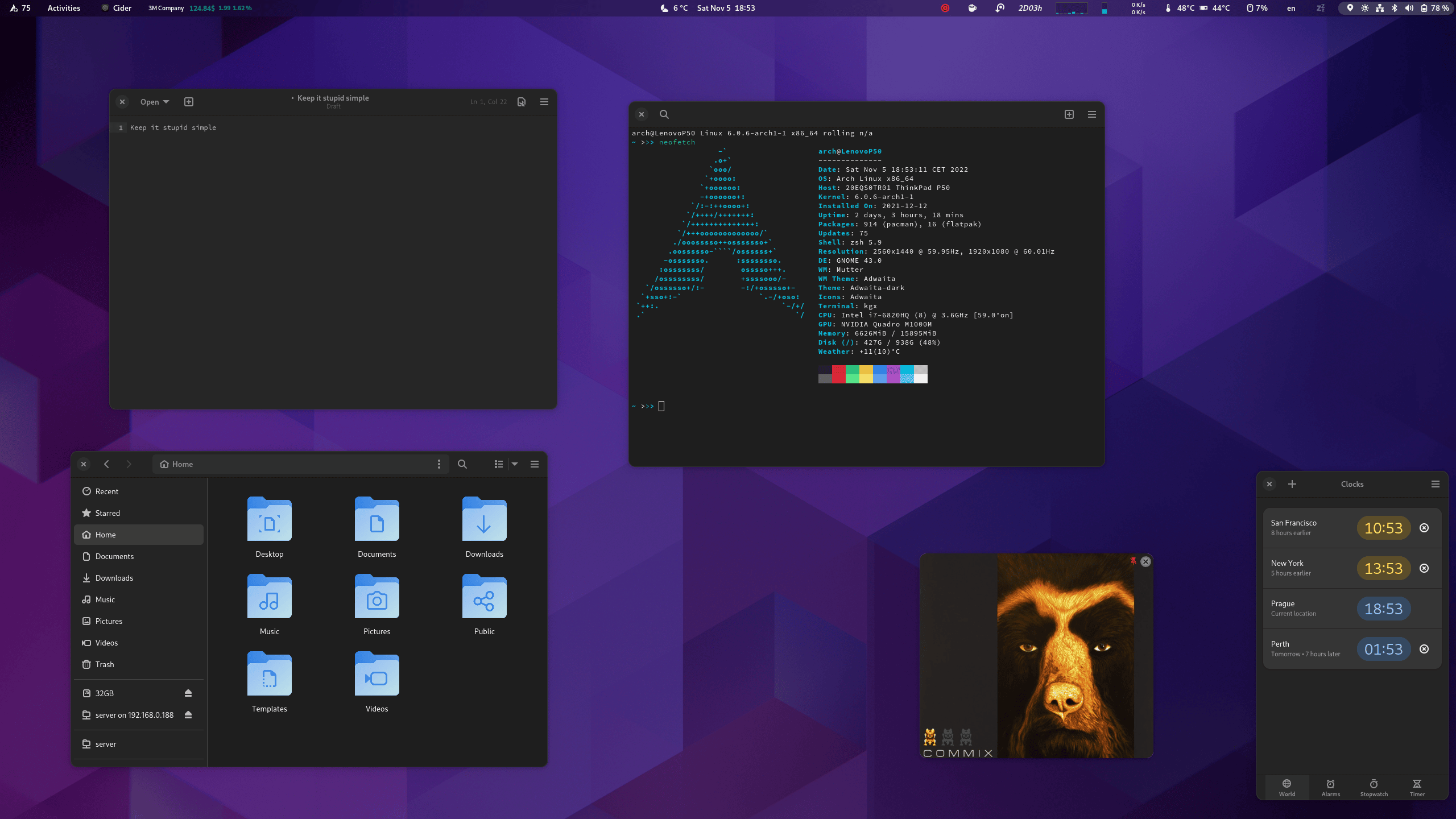Click in text editor line 1 text

[173, 127]
